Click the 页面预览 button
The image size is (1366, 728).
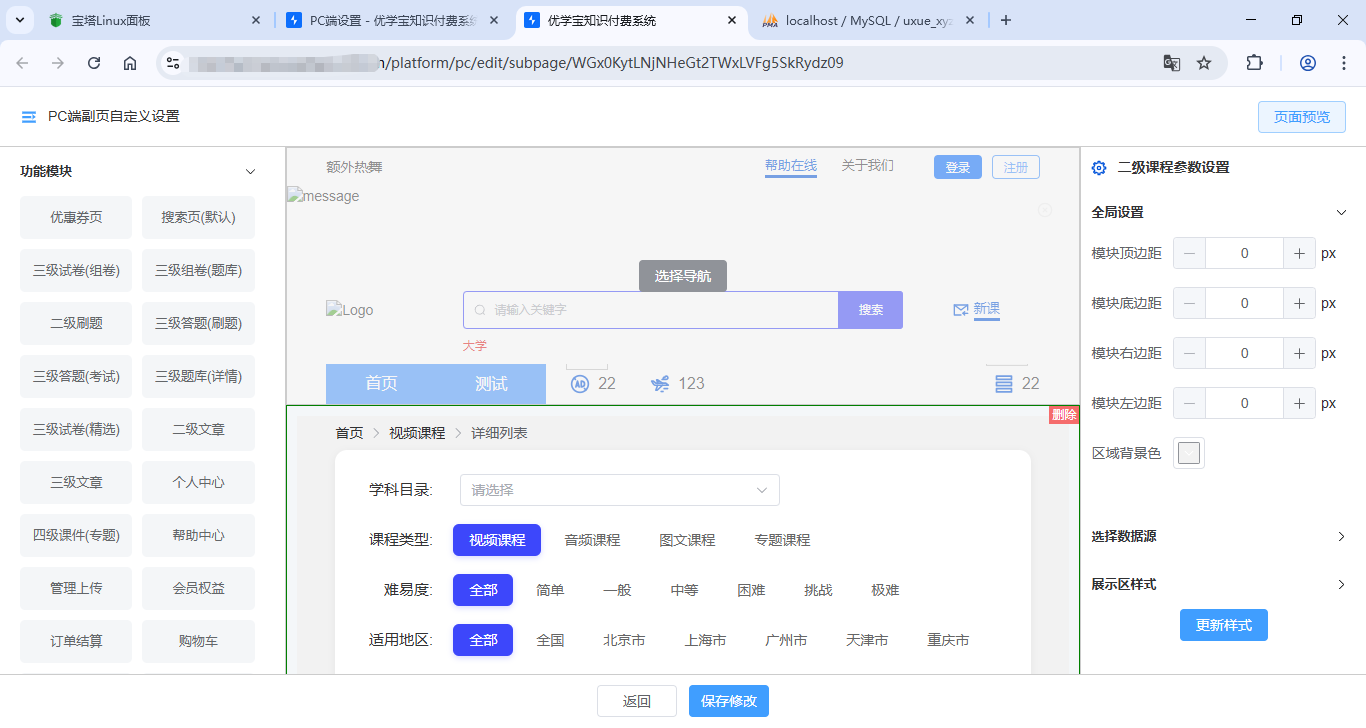1301,117
